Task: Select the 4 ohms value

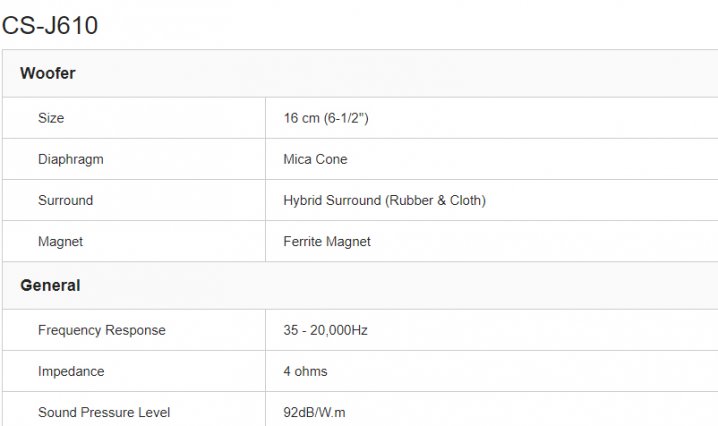Action: tap(305, 371)
